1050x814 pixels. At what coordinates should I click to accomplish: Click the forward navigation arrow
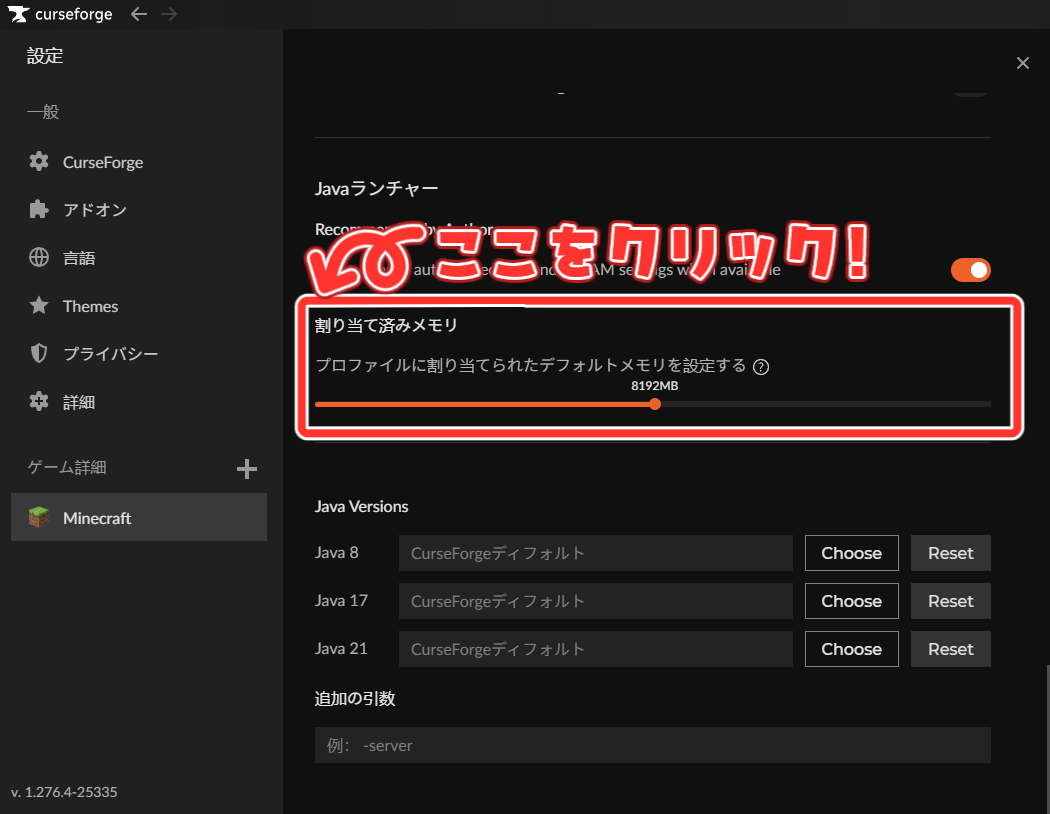pyautogui.click(x=168, y=14)
